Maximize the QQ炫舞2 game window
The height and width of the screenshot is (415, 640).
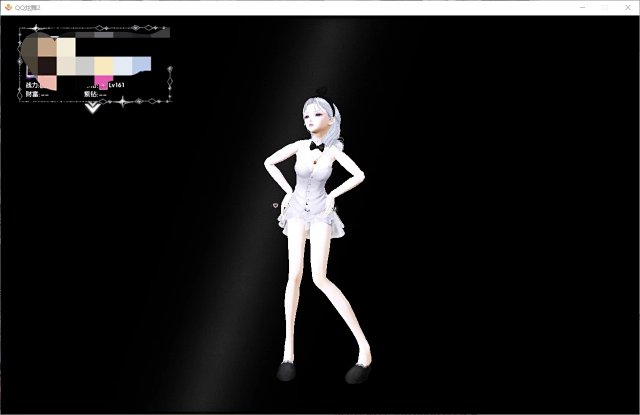pos(604,7)
